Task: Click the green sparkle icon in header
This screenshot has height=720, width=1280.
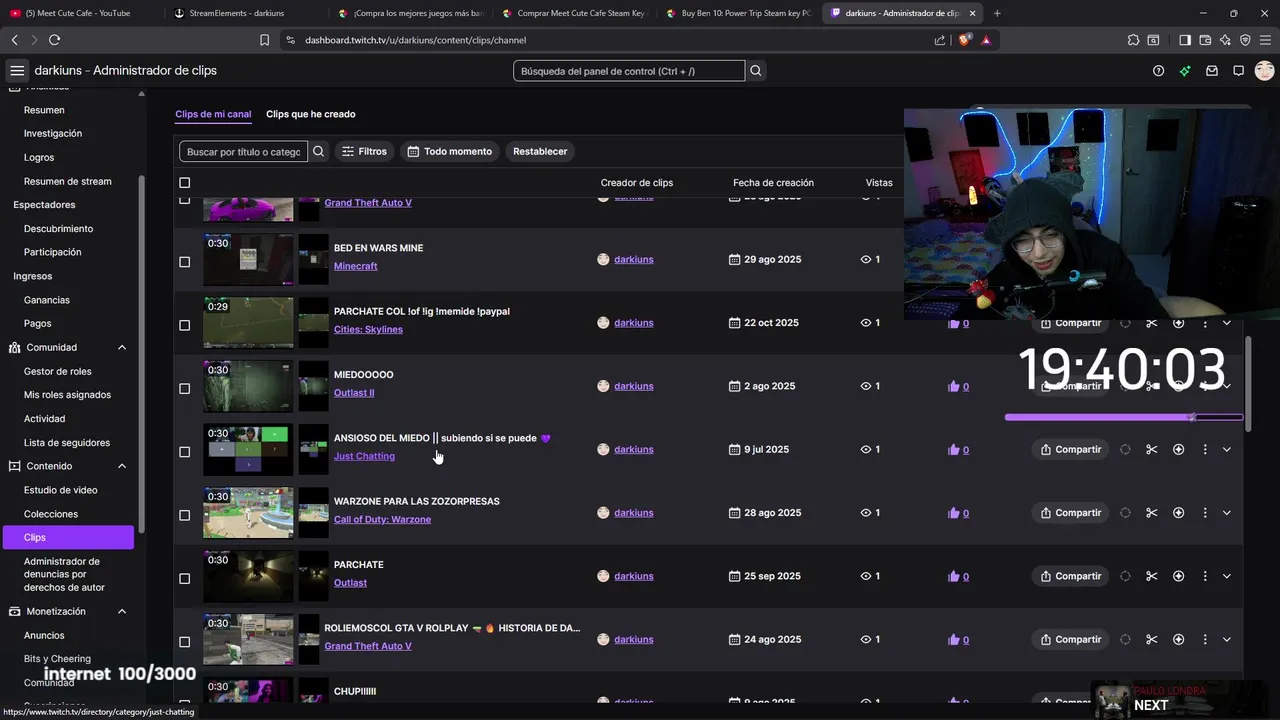Action: pos(1185,71)
